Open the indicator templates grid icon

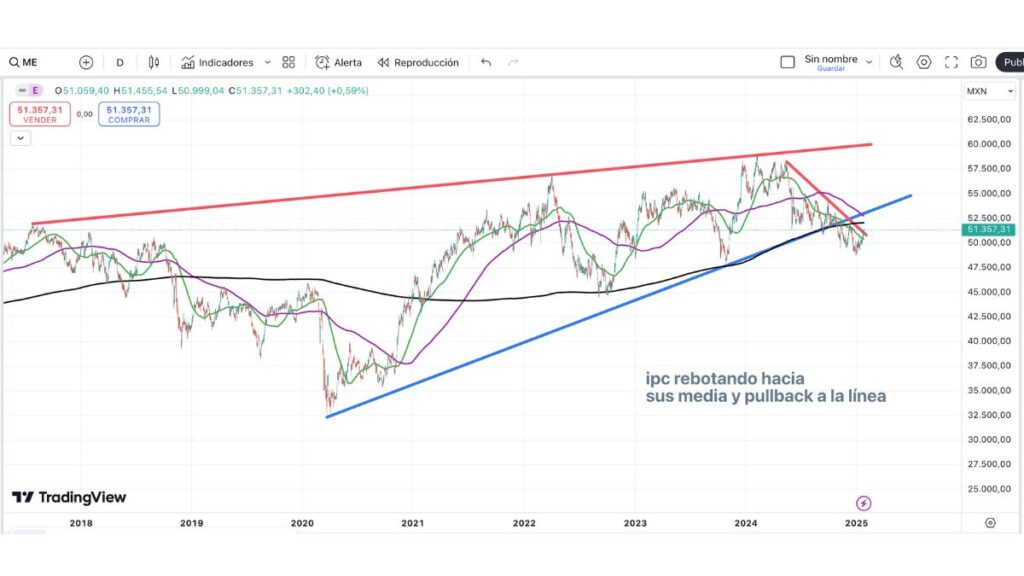point(288,62)
